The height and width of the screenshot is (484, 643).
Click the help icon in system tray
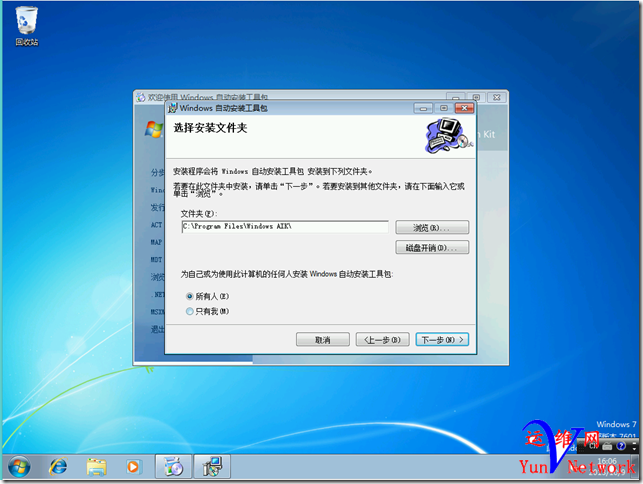pyautogui.click(x=621, y=446)
